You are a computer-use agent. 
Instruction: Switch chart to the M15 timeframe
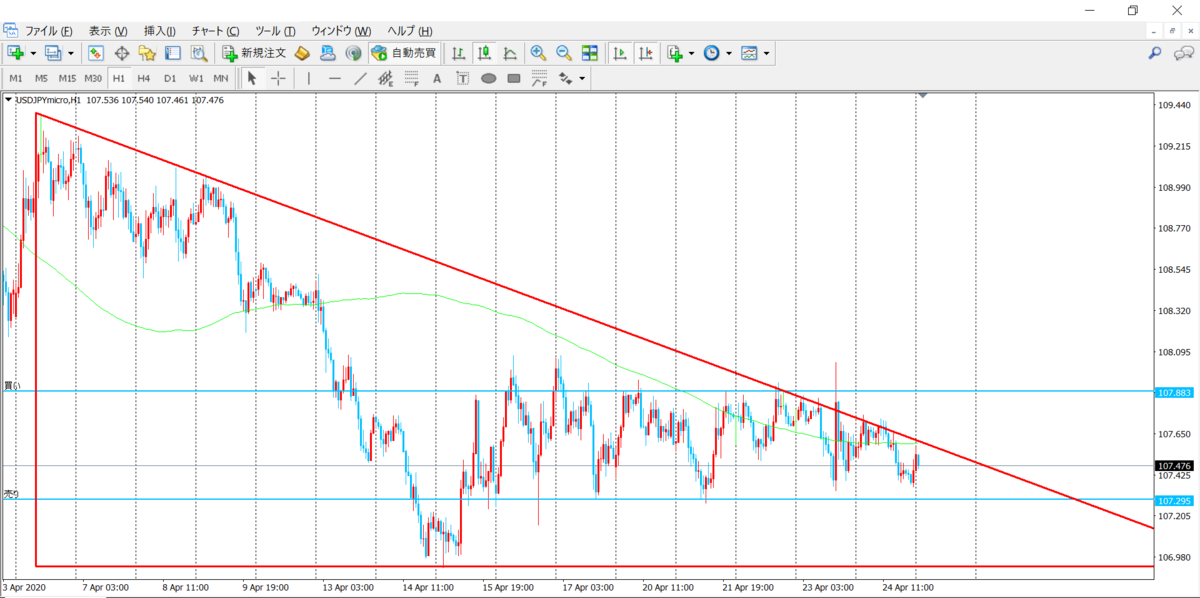[67, 78]
